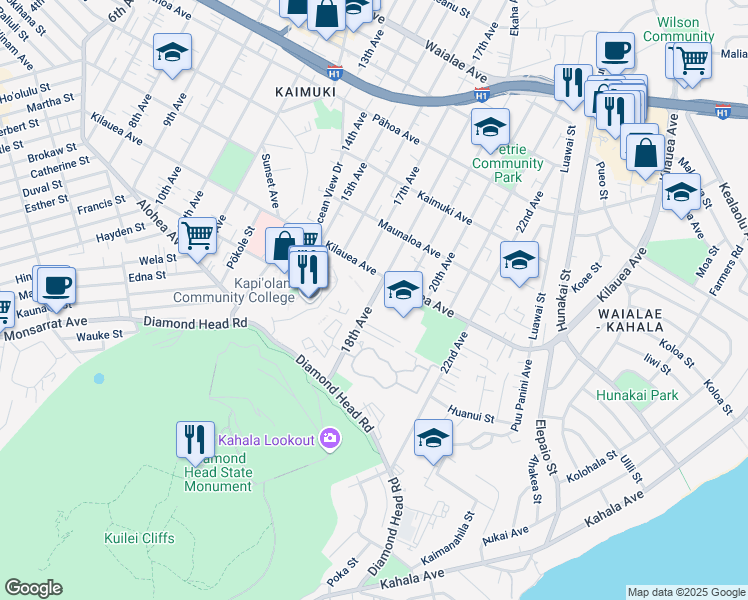This screenshot has height=600, width=748.
Task: Click the Ahakea St street label
Action: (x=536, y=479)
